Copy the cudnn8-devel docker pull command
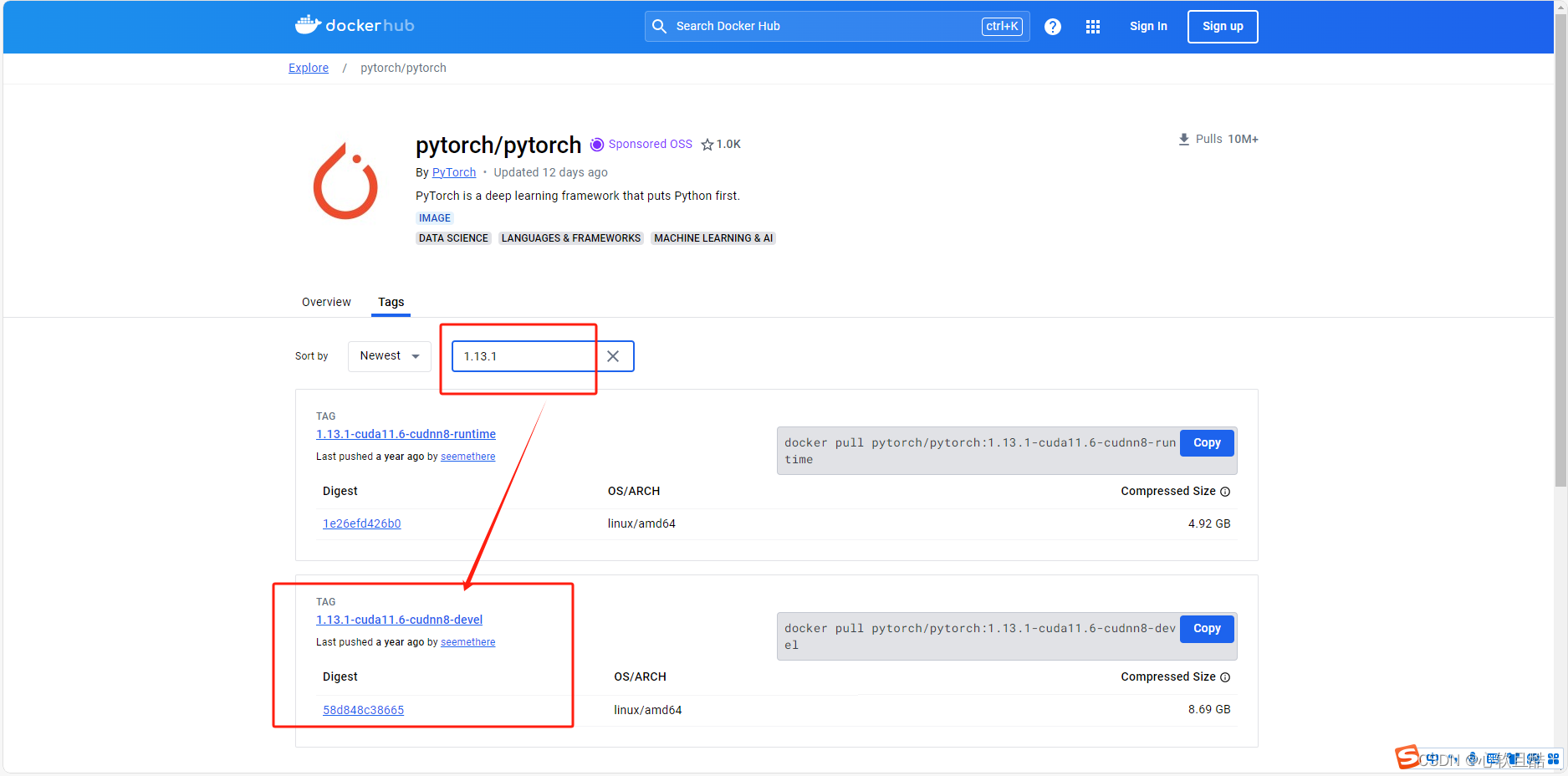The width and height of the screenshot is (1568, 776). (x=1206, y=628)
